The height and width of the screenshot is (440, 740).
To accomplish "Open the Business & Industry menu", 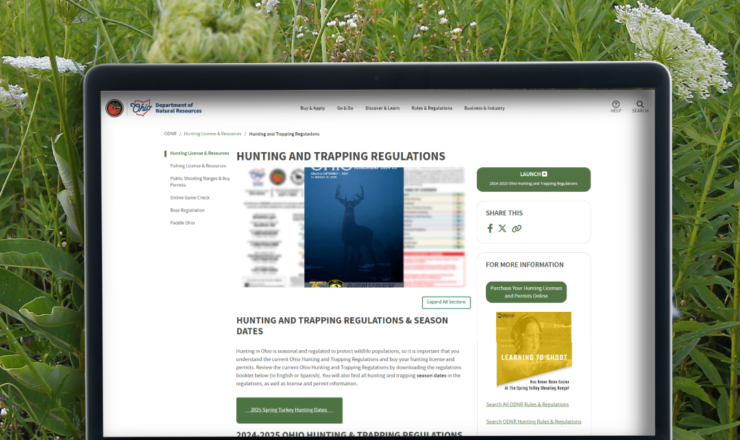I will (x=484, y=108).
